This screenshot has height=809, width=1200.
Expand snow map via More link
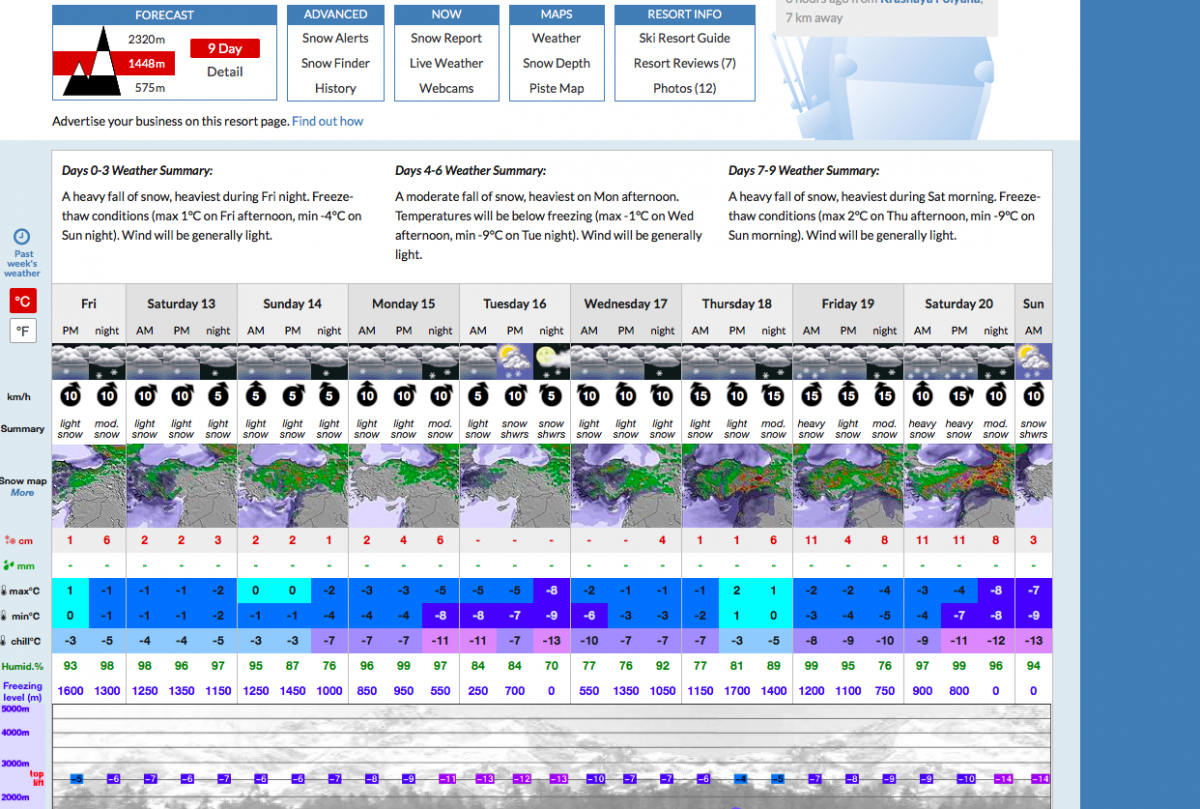click(x=22, y=493)
